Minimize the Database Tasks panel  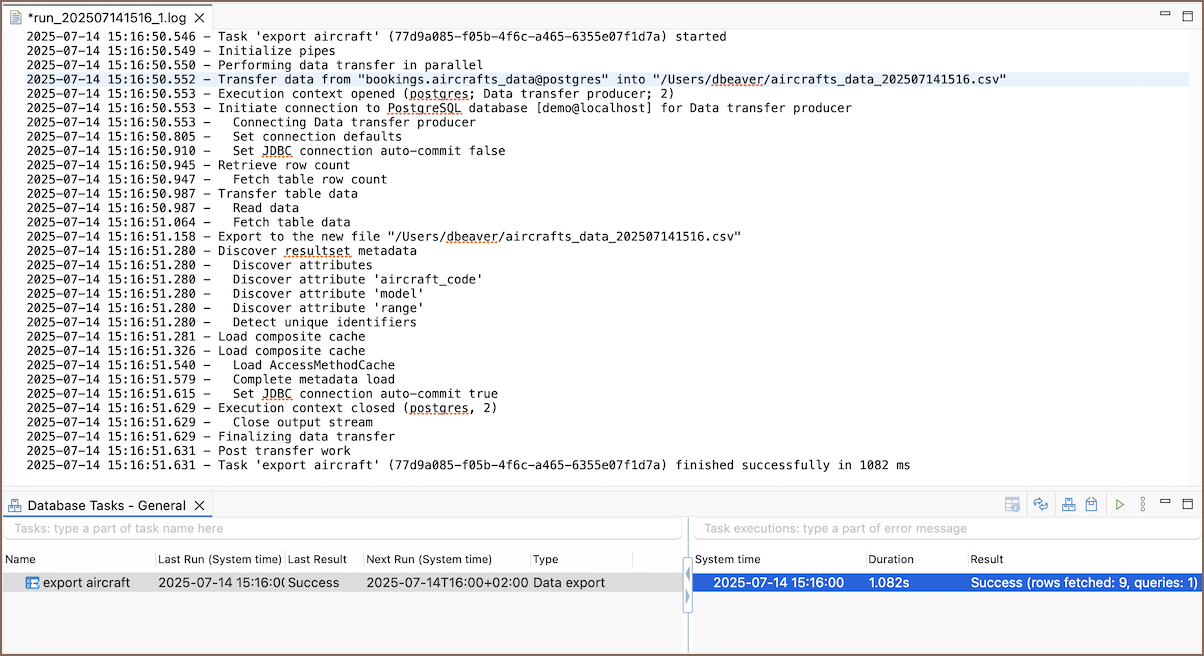pos(1165,503)
